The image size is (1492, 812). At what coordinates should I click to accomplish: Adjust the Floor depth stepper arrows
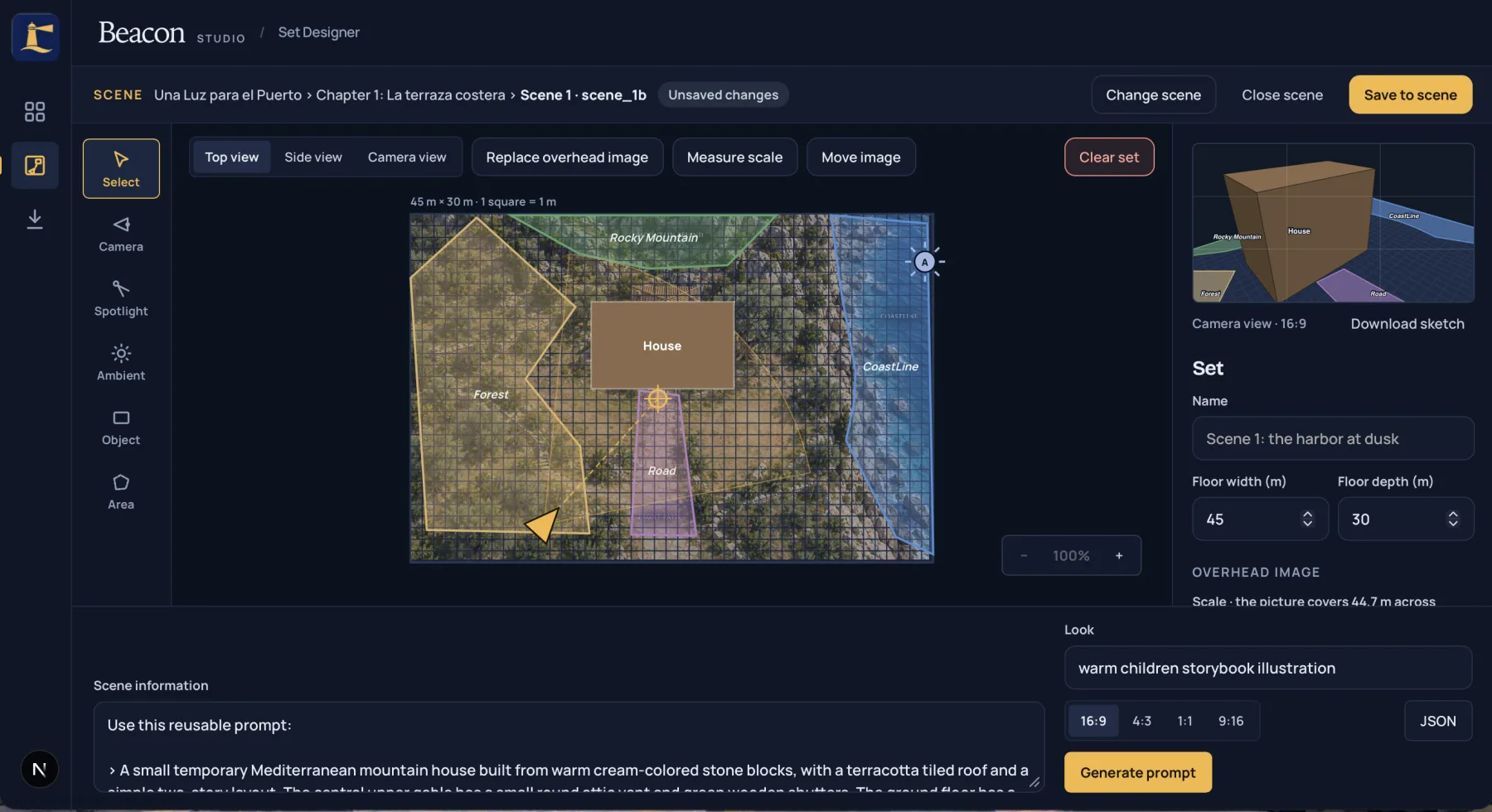click(1453, 519)
